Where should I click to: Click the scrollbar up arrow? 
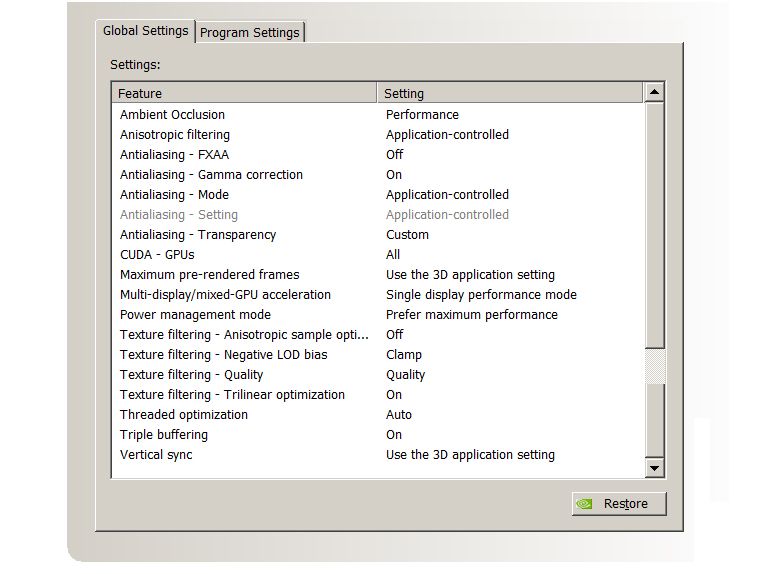(654, 92)
